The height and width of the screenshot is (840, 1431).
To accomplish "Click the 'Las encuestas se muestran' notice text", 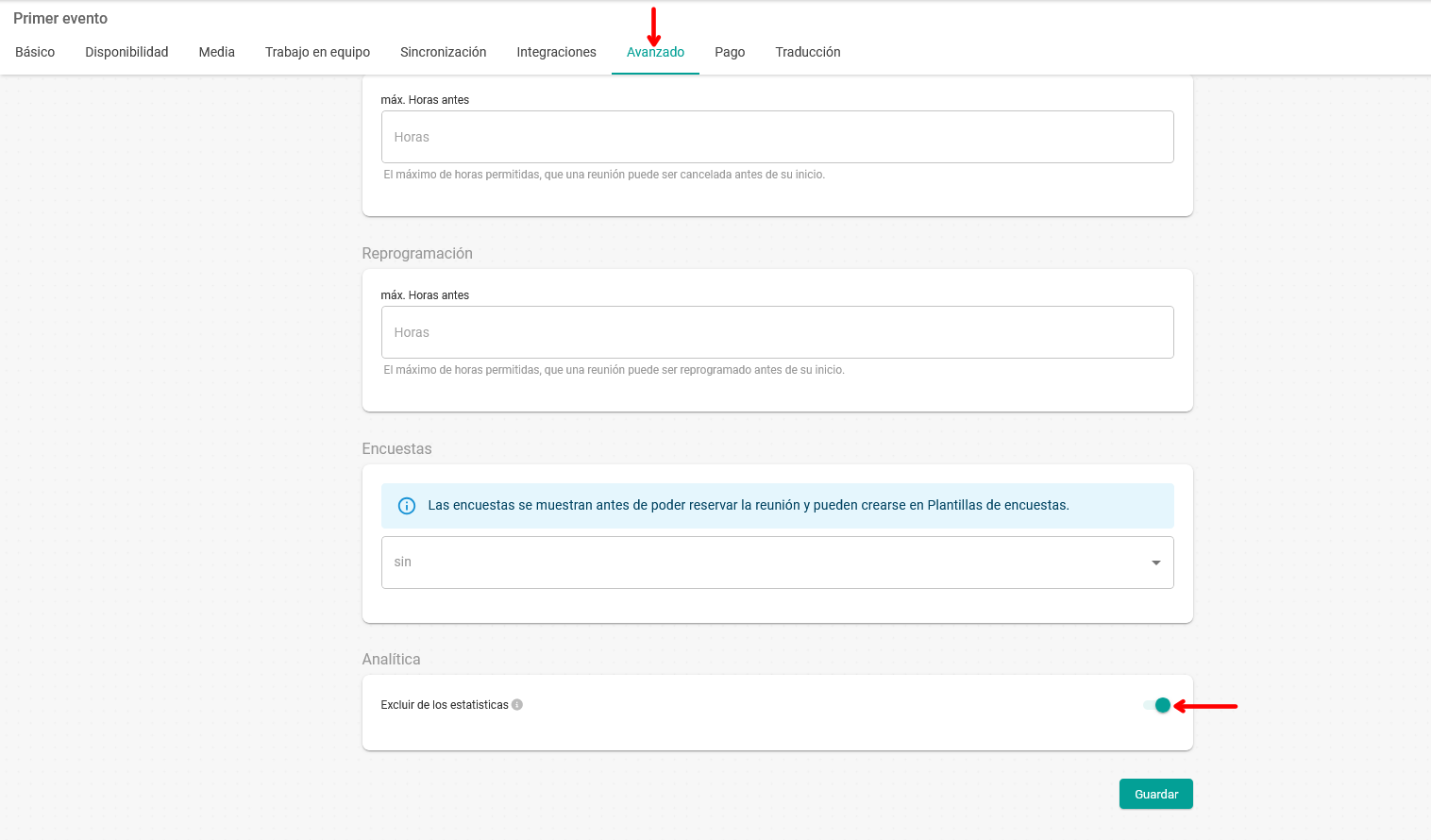I will pos(749,505).
